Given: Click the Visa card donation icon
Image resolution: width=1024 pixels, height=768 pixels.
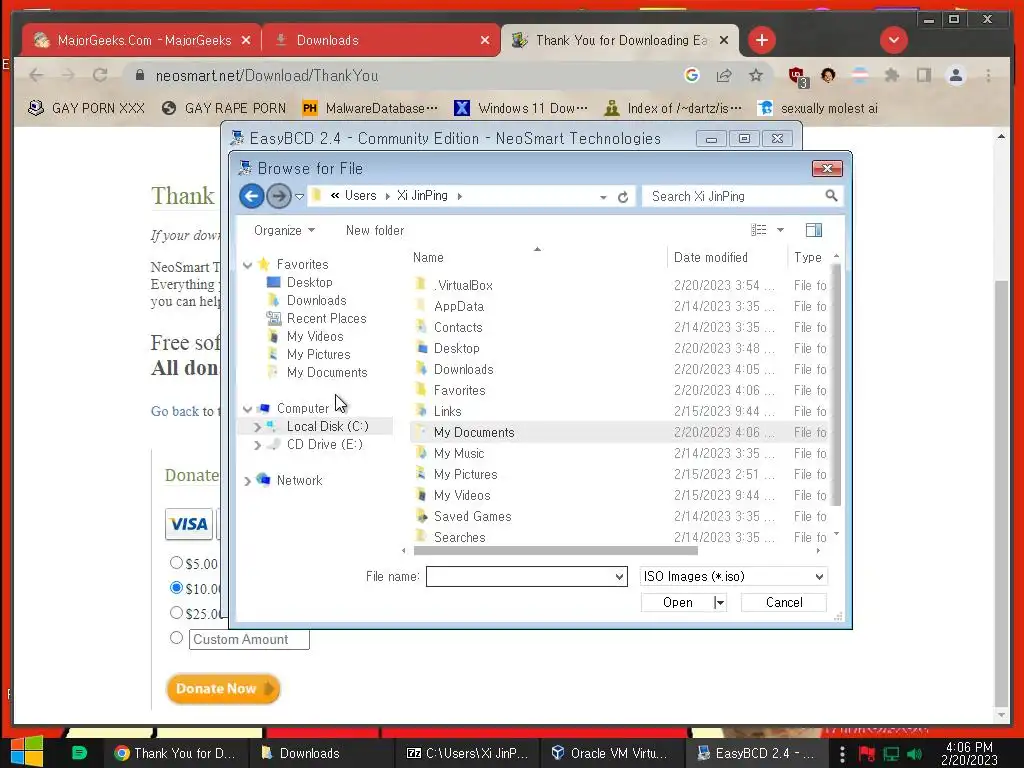Looking at the screenshot, I should (189, 524).
